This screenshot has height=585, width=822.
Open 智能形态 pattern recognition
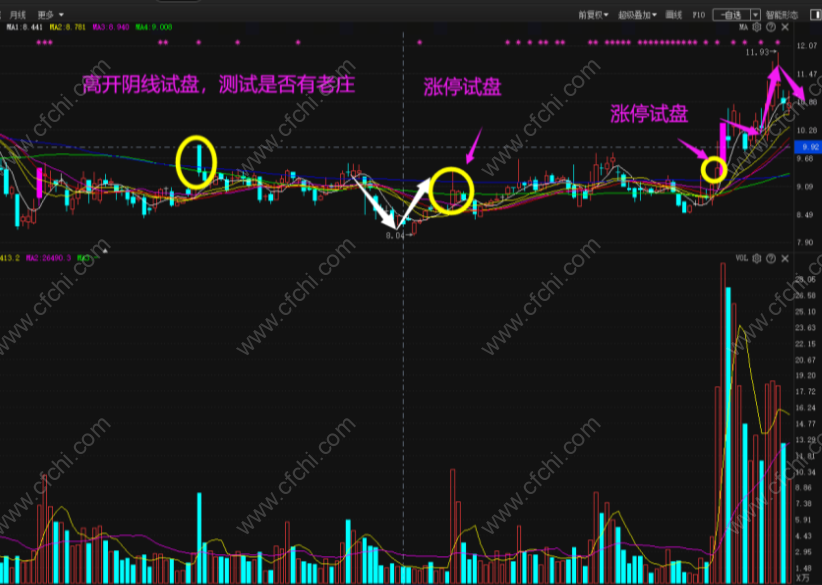782,15
